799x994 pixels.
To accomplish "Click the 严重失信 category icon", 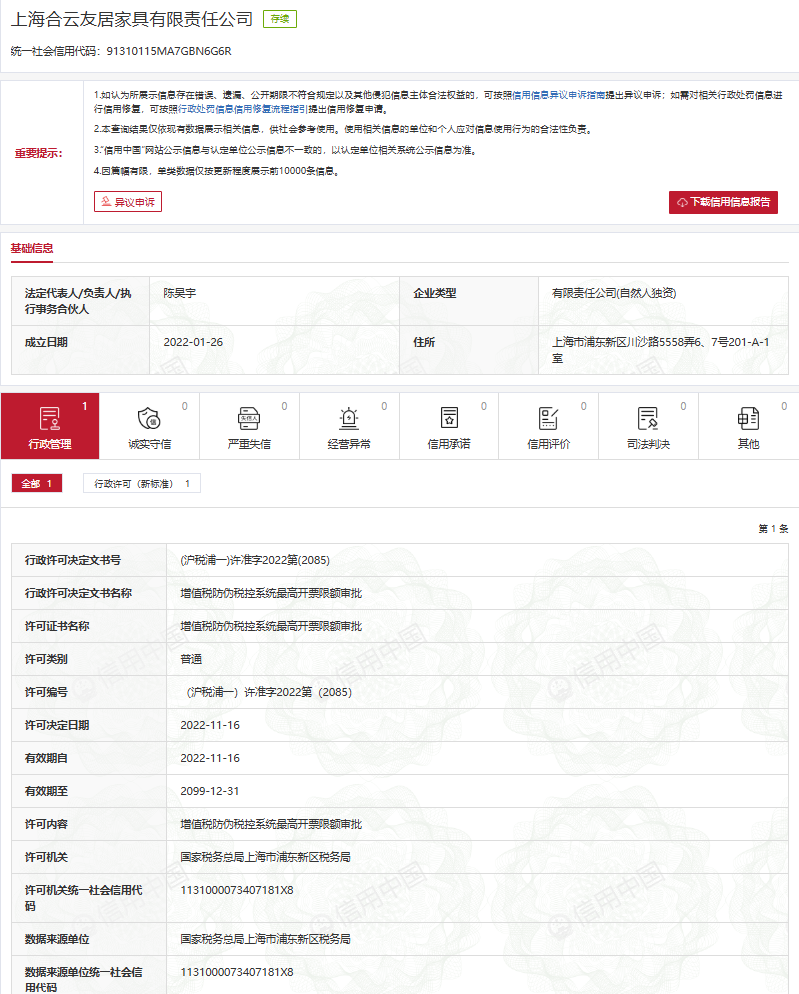I will coord(248,418).
